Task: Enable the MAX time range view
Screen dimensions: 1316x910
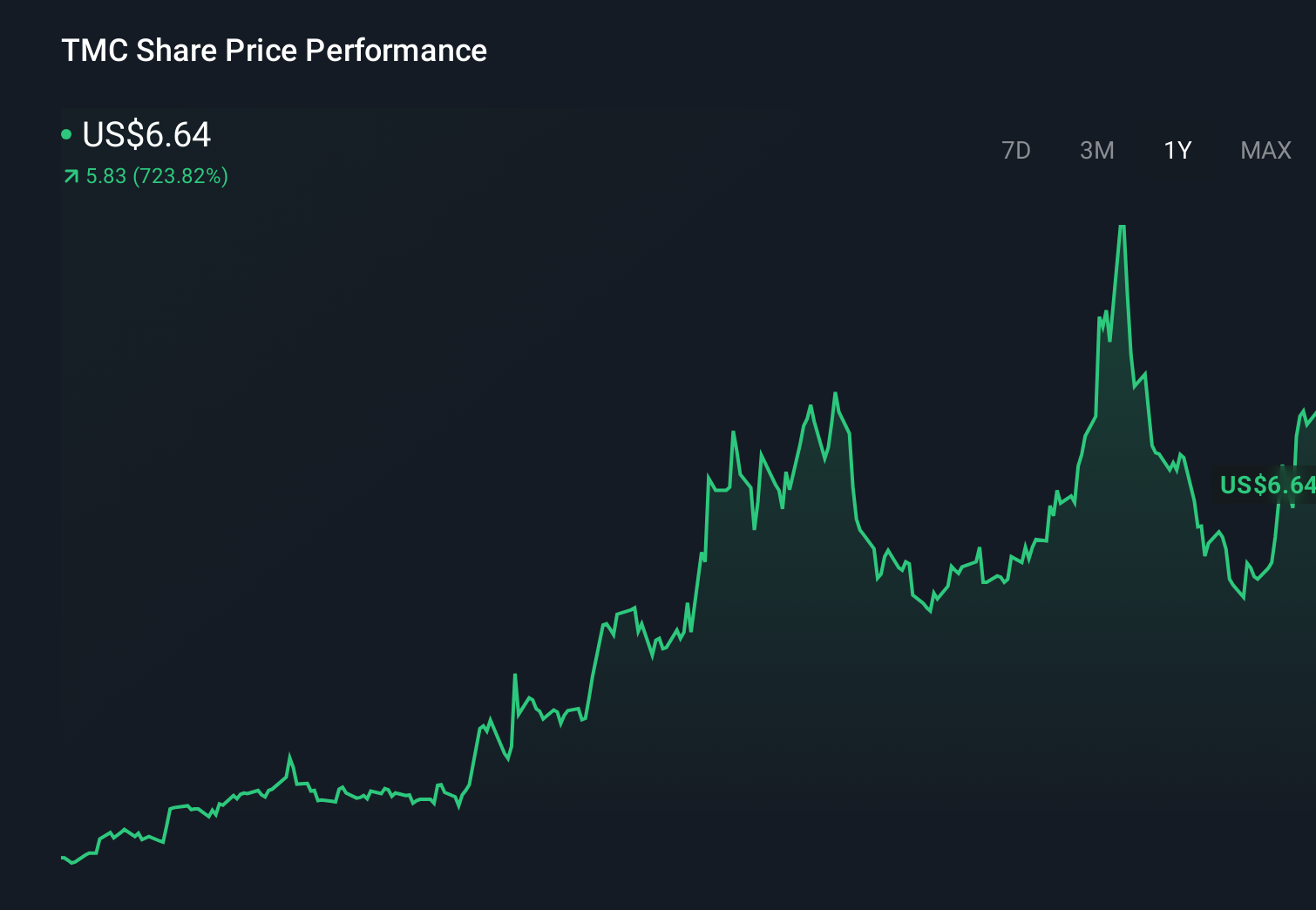Action: point(1265,150)
